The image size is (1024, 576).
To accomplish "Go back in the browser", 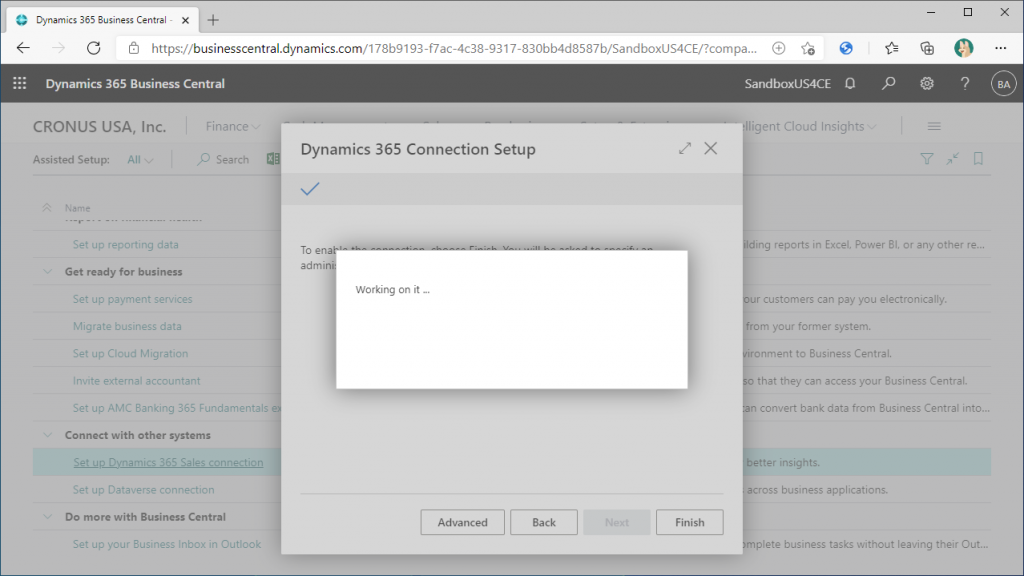I will pyautogui.click(x=24, y=48).
